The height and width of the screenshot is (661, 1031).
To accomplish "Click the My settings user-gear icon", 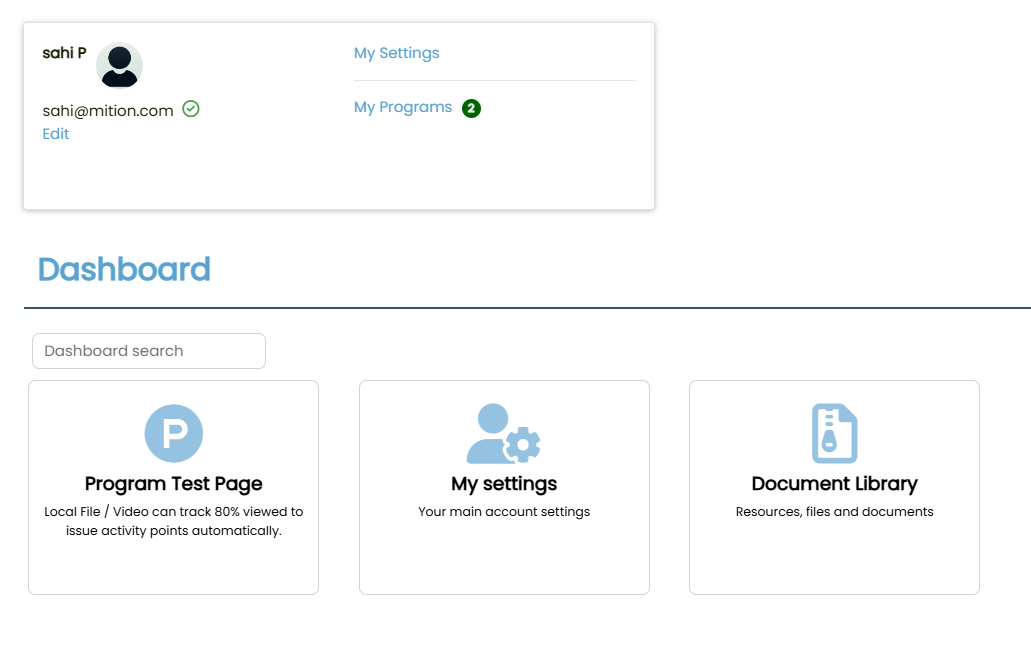I will point(504,434).
